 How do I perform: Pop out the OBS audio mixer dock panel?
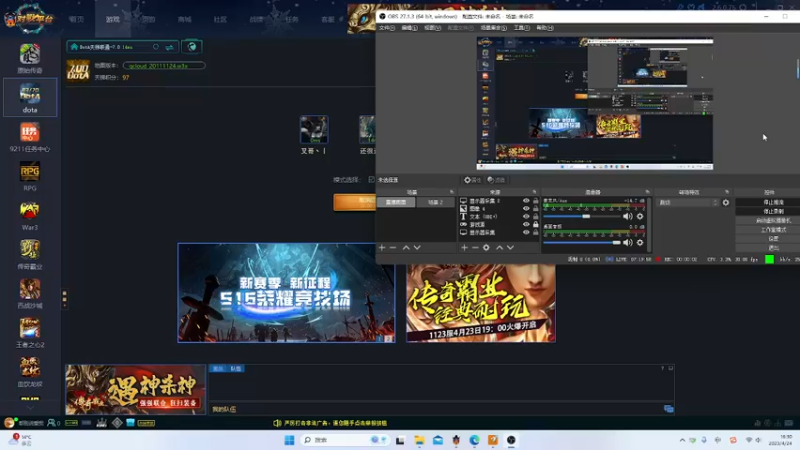pyautogui.click(x=647, y=192)
